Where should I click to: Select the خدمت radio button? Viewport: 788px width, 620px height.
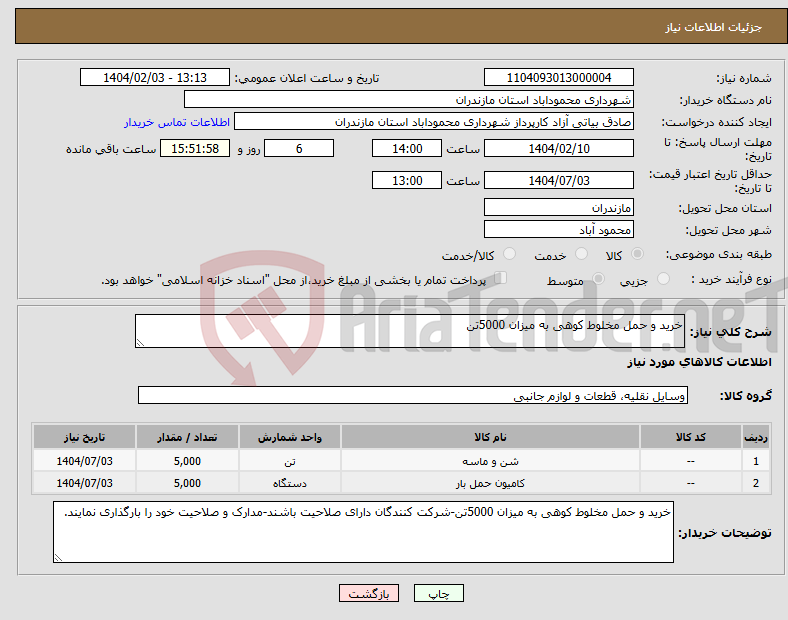click(581, 254)
